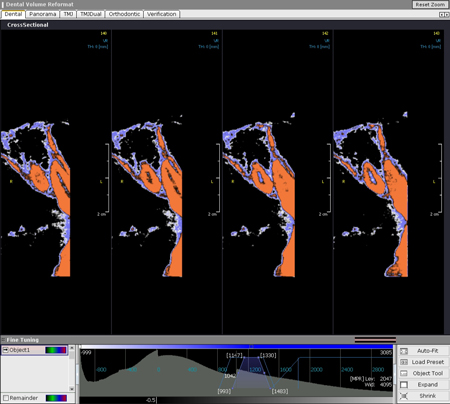Click the Object1 item icon
Viewport: 450px width, 404px height.
coord(6,350)
